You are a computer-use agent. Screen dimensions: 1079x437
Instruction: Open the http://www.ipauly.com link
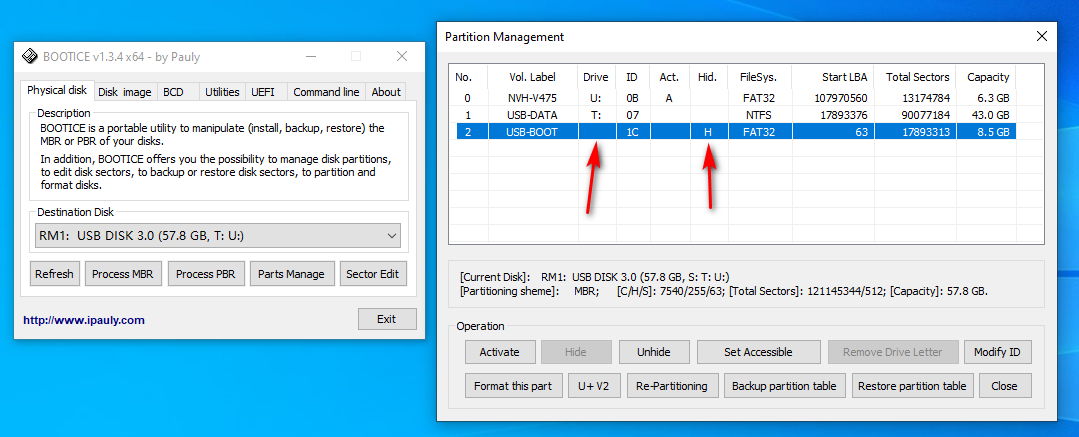click(x=84, y=320)
